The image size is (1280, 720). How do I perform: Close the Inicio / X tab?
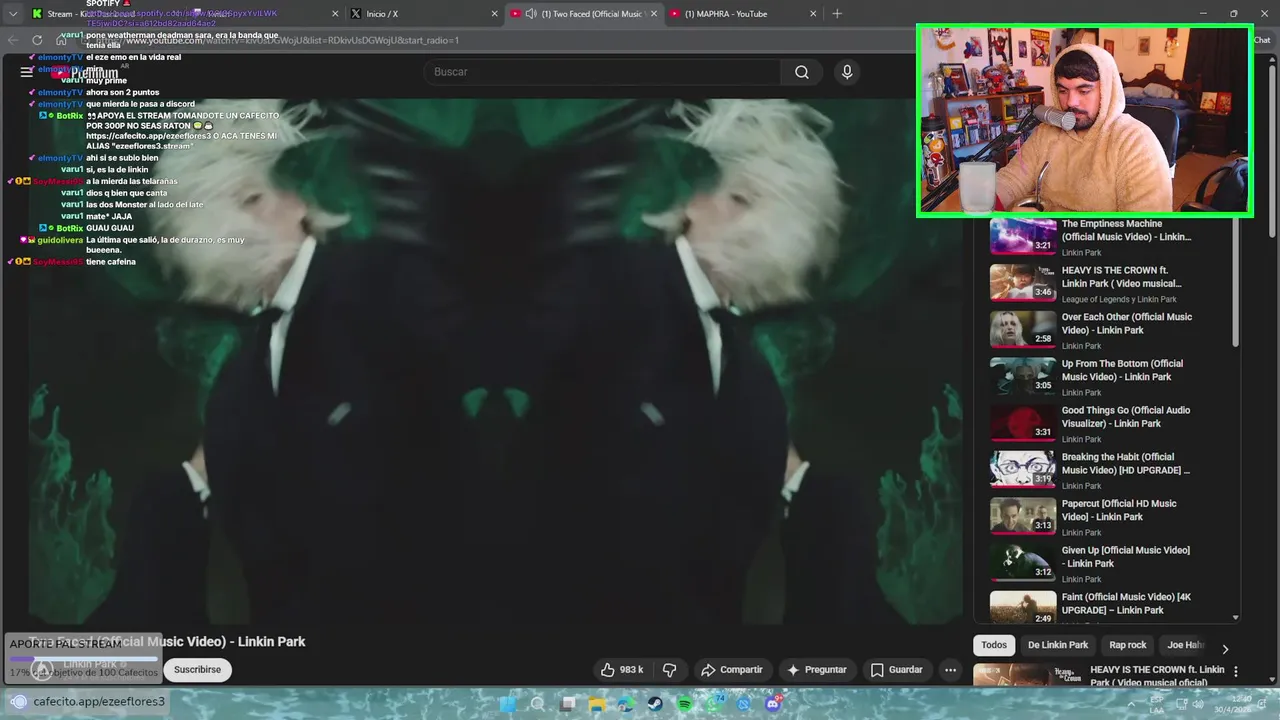click(494, 14)
